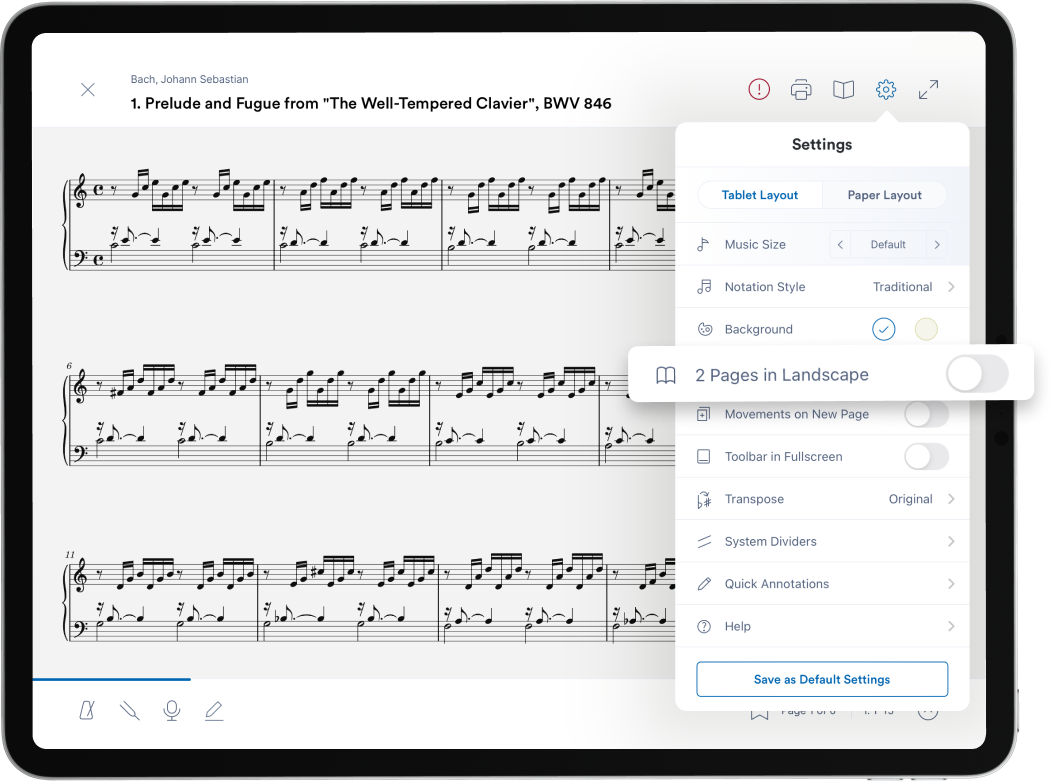
Task: Click the Toolbar in Fullscreen square icon
Action: pyautogui.click(x=704, y=456)
